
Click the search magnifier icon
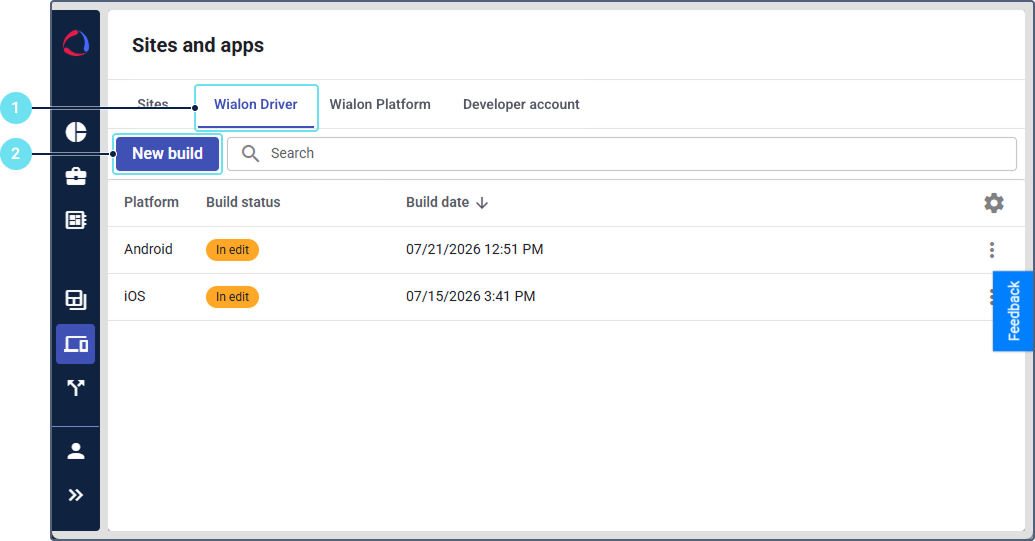pyautogui.click(x=250, y=153)
